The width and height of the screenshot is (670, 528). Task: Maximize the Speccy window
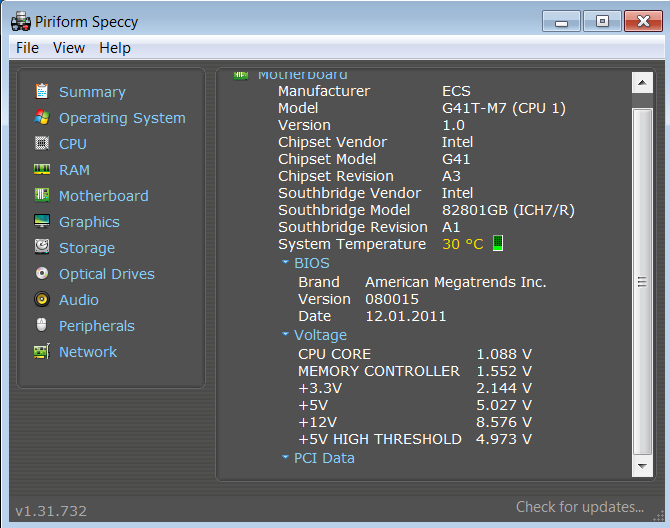point(602,22)
